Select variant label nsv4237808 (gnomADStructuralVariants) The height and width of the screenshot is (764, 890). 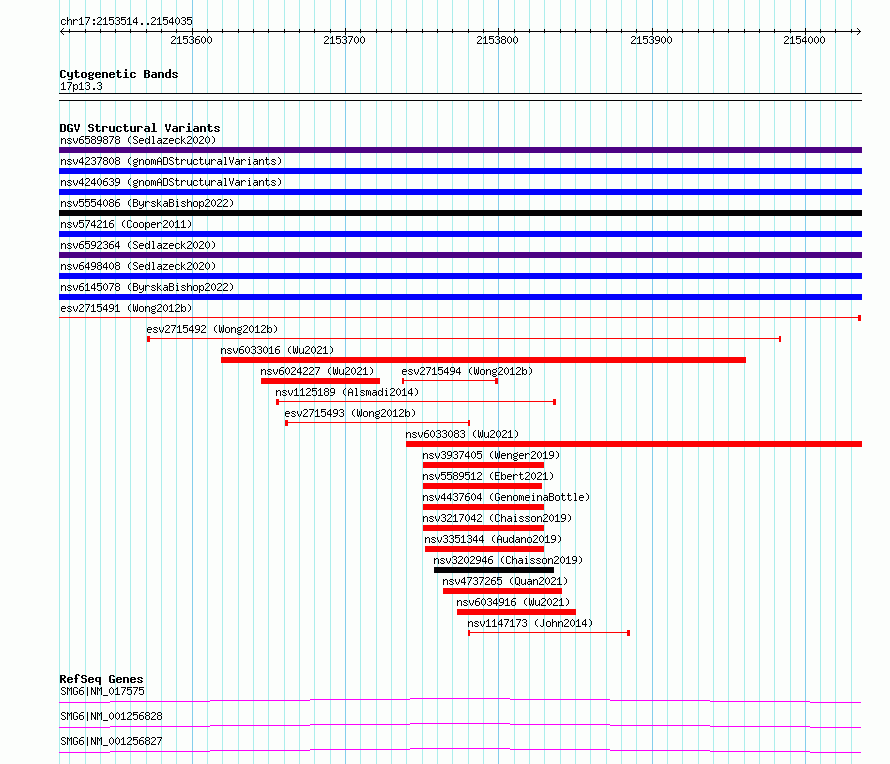[x=171, y=161]
